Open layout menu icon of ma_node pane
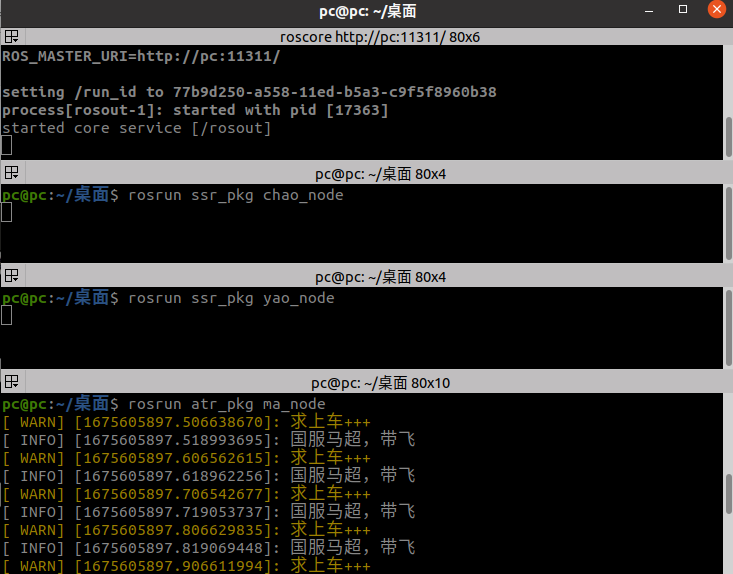The image size is (733, 574). (12, 382)
